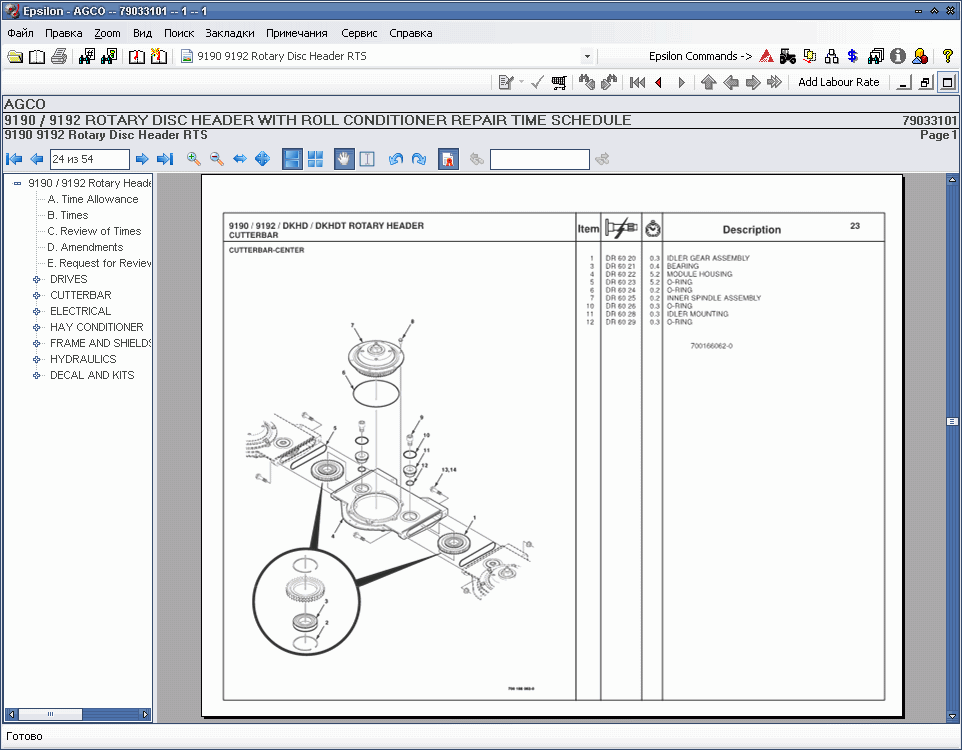Open the Закладки menu
The height and width of the screenshot is (750, 962).
click(x=230, y=33)
